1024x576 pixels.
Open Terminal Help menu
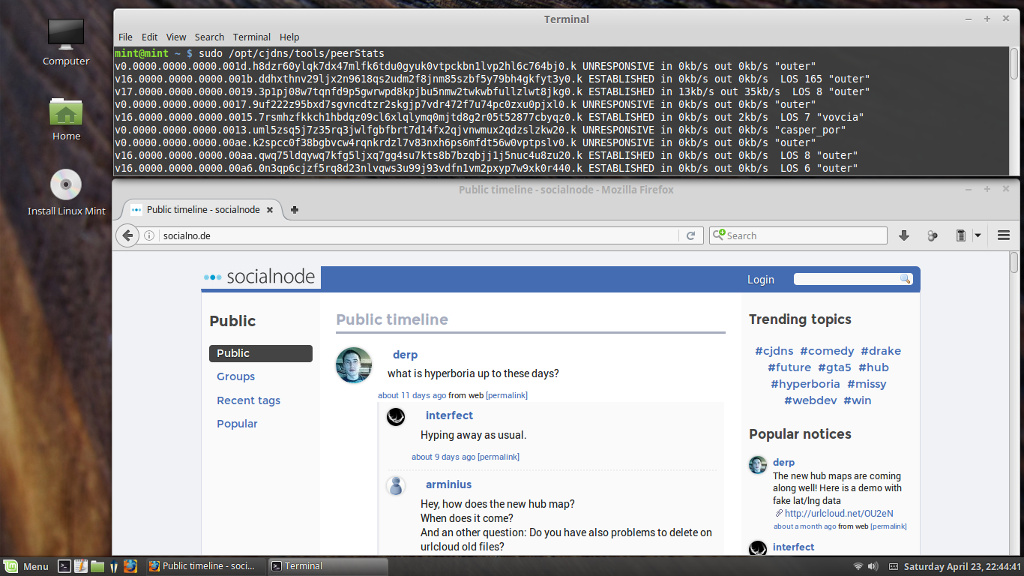289,37
